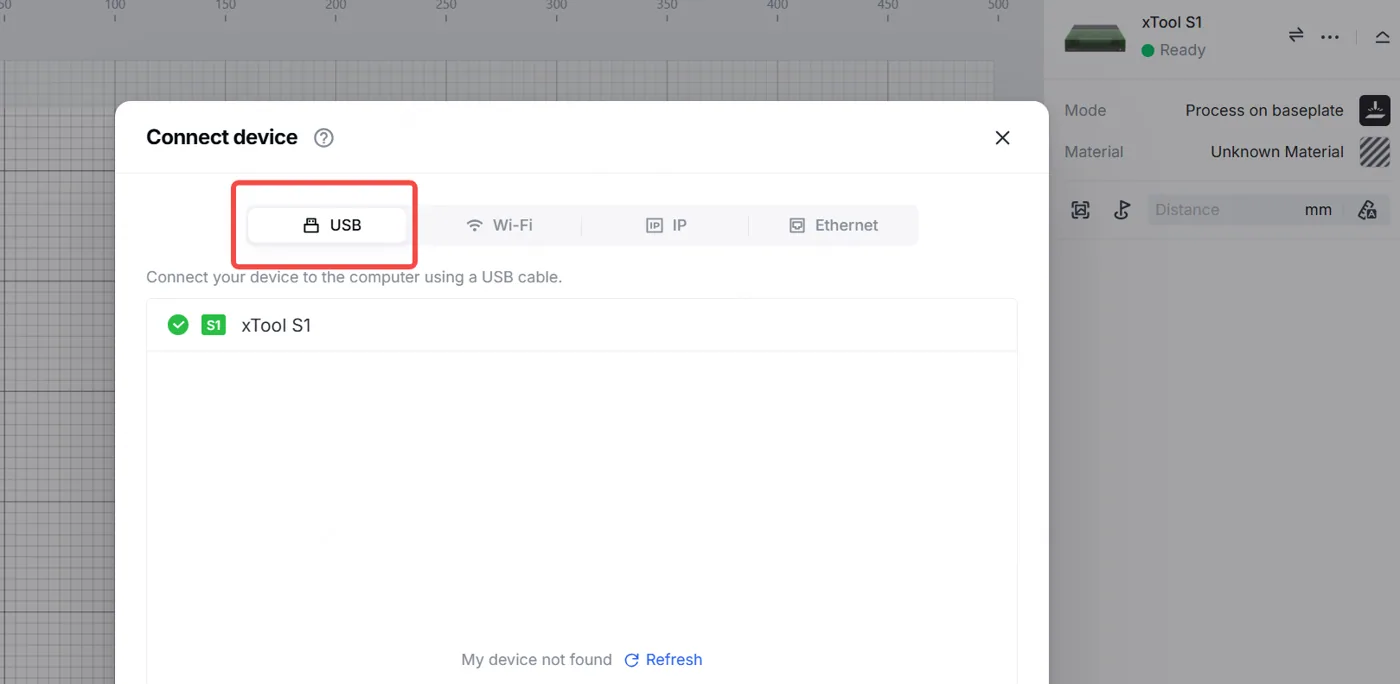Click the distance measuring tool icon
The image size is (1400, 684).
click(1367, 210)
